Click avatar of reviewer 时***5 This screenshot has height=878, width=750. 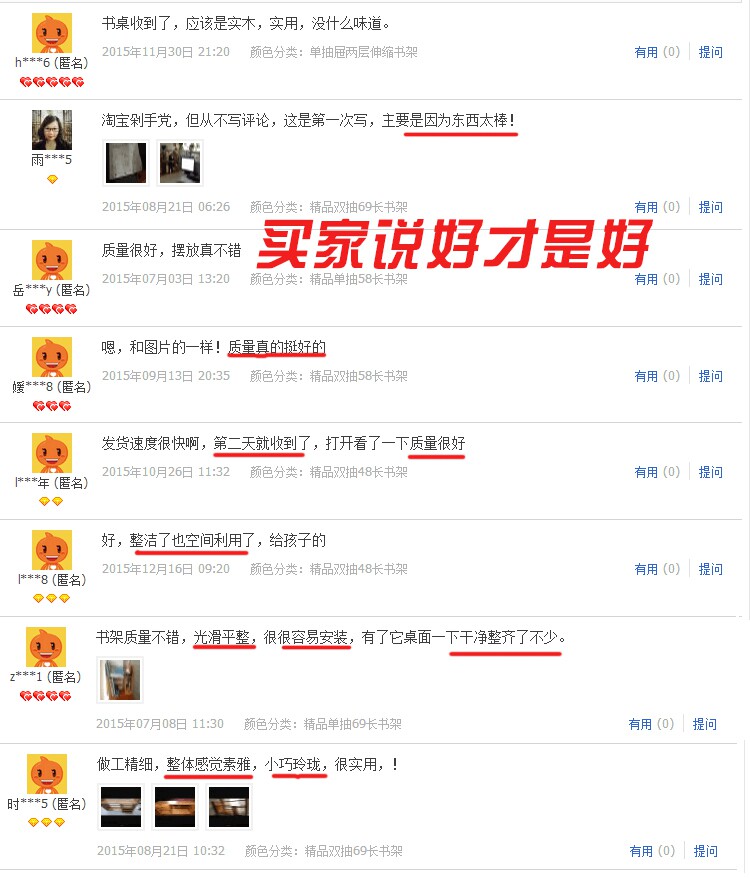coord(47,774)
